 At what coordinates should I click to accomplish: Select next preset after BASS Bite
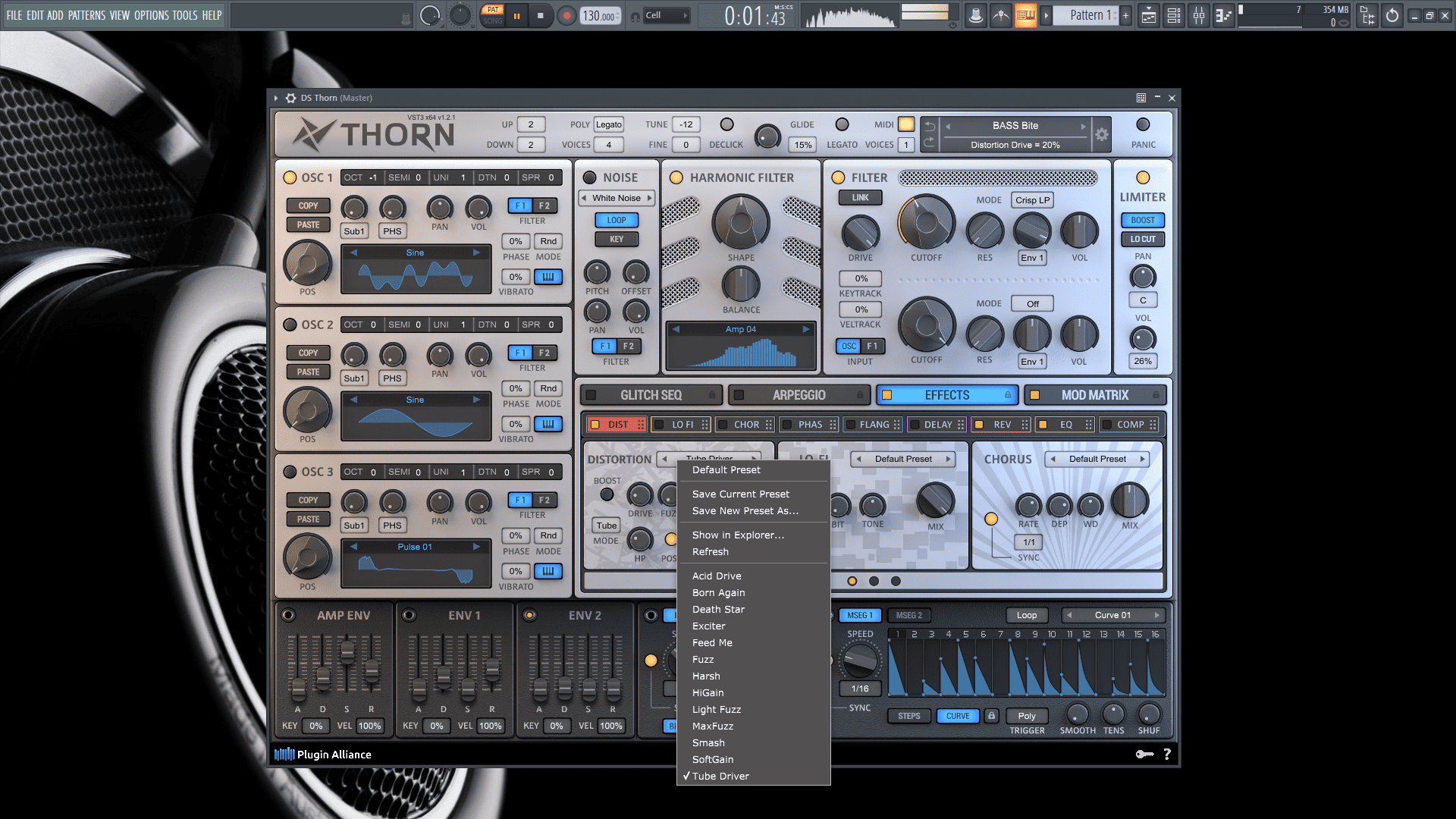[1083, 126]
